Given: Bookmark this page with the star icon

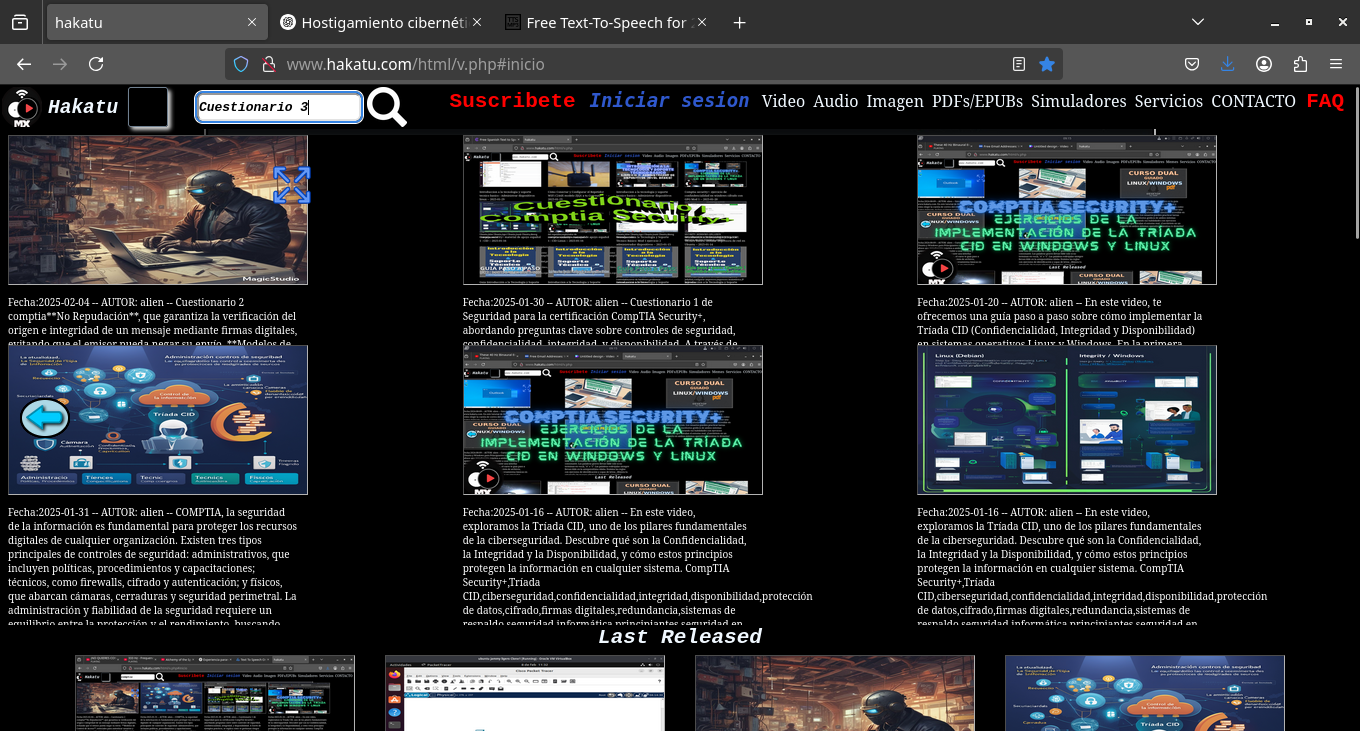Looking at the screenshot, I should point(1047,64).
